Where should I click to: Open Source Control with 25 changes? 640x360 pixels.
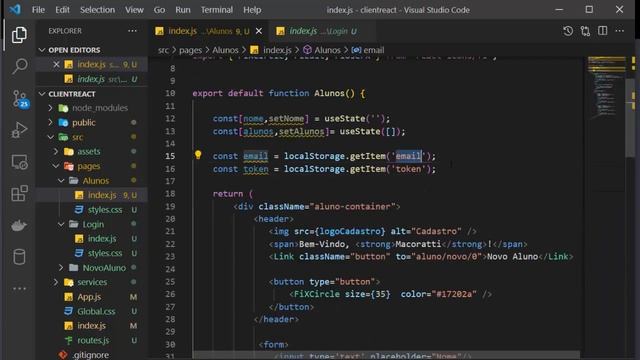pyautogui.click(x=19, y=99)
